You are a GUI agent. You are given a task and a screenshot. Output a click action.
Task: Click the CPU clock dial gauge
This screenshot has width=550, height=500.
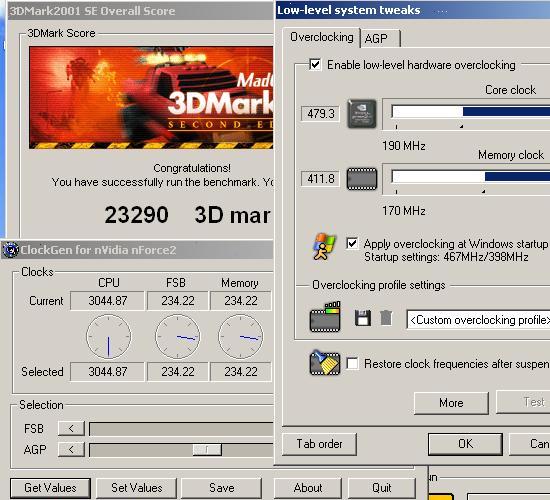point(108,336)
